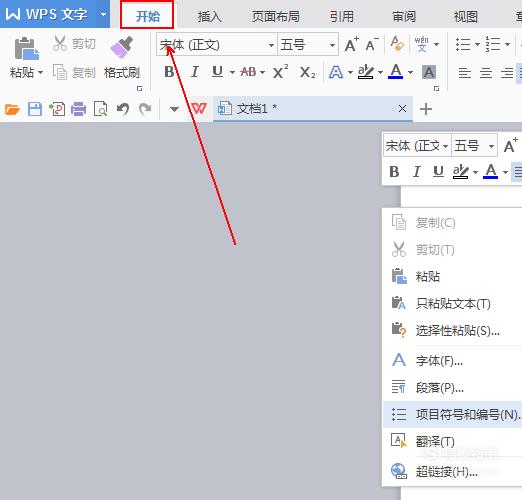Click the clear formatting eraser icon
Screen dimensions: 522x500
(397, 44)
